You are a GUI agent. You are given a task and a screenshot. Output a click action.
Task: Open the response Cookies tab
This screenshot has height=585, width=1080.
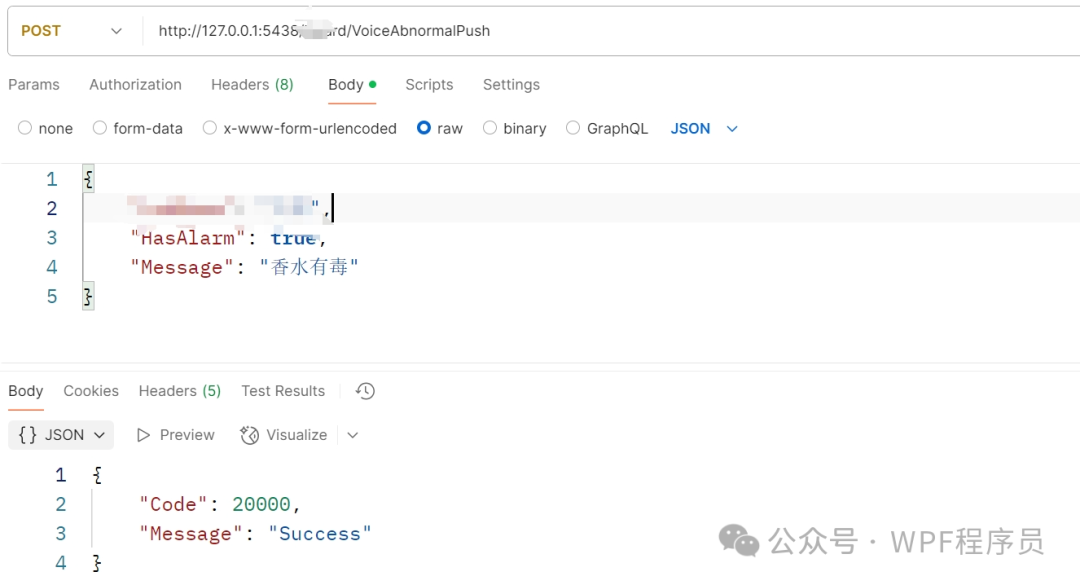[91, 391]
